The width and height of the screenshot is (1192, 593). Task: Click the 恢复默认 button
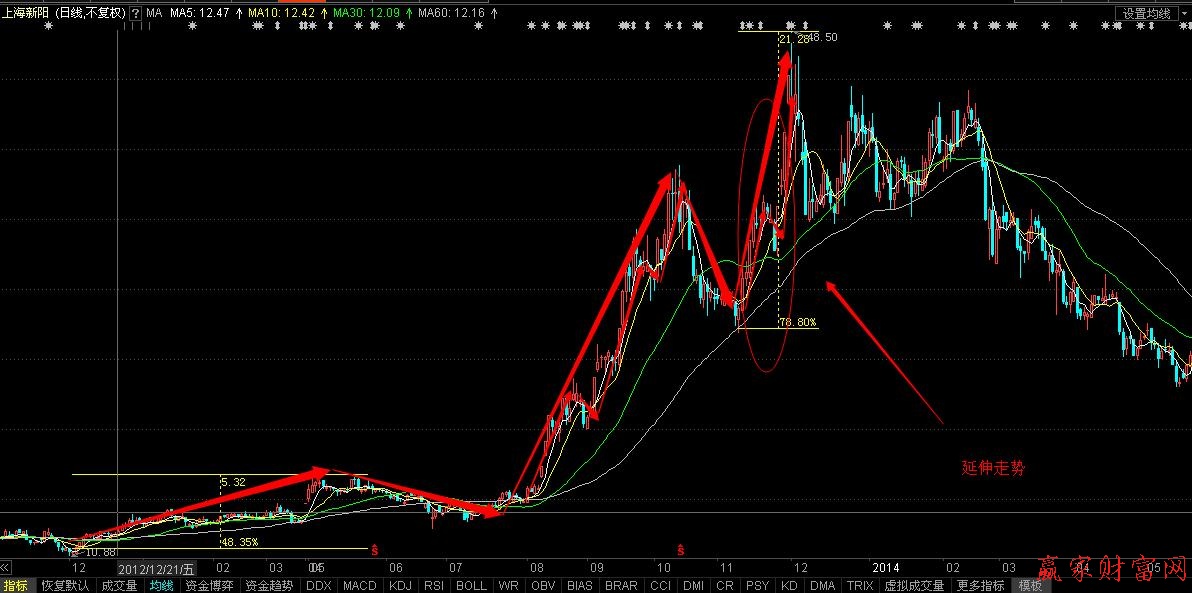[x=65, y=586]
